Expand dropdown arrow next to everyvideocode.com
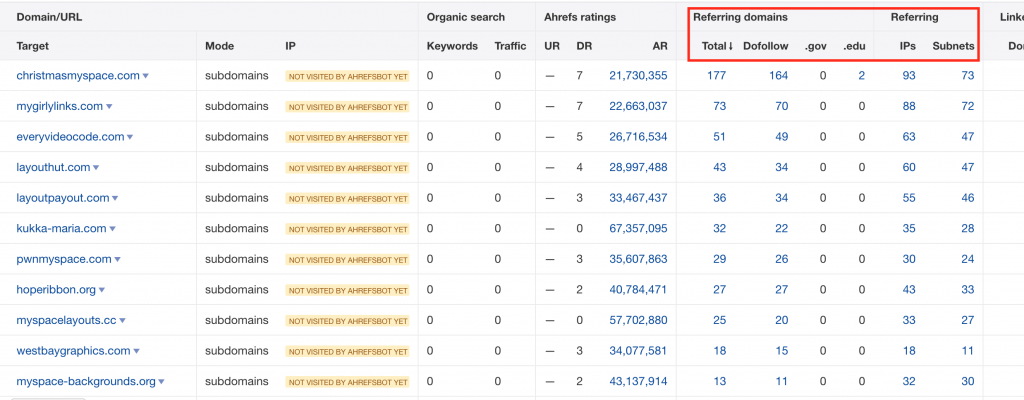The image size is (1024, 400). [130, 137]
